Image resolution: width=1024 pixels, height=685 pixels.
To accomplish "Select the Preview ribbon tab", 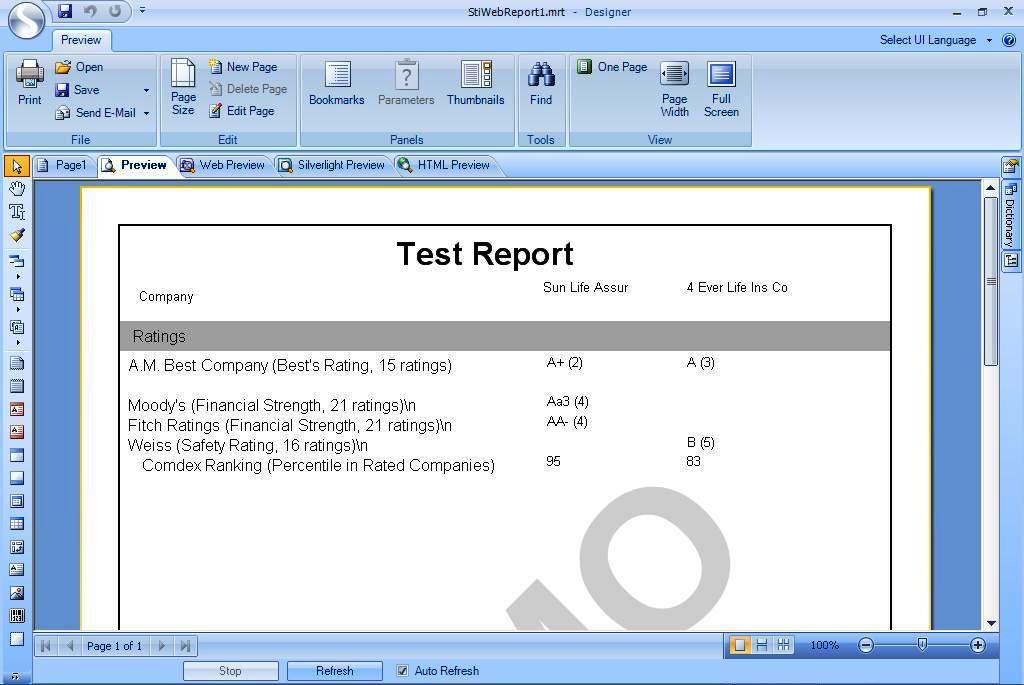I will point(81,40).
